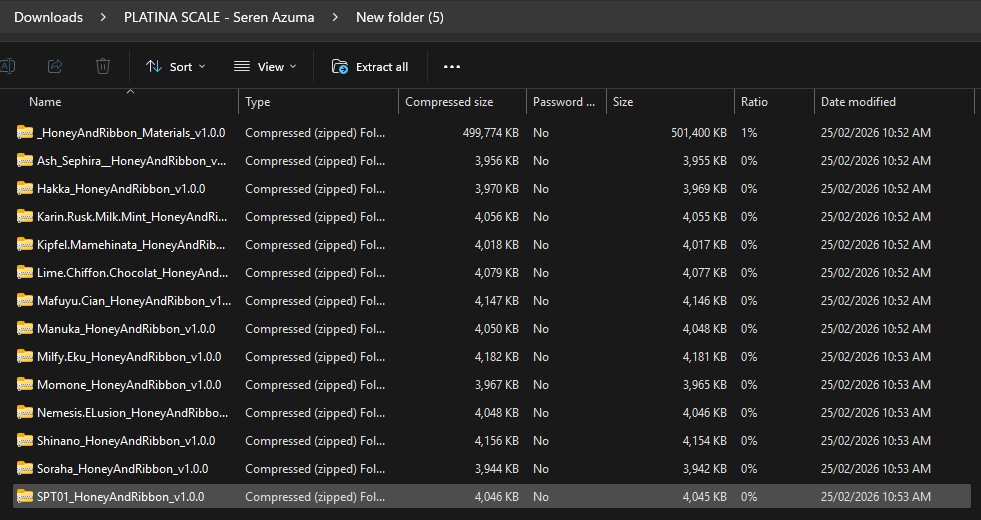Click the Delete trash icon
981x520 pixels.
click(x=103, y=66)
